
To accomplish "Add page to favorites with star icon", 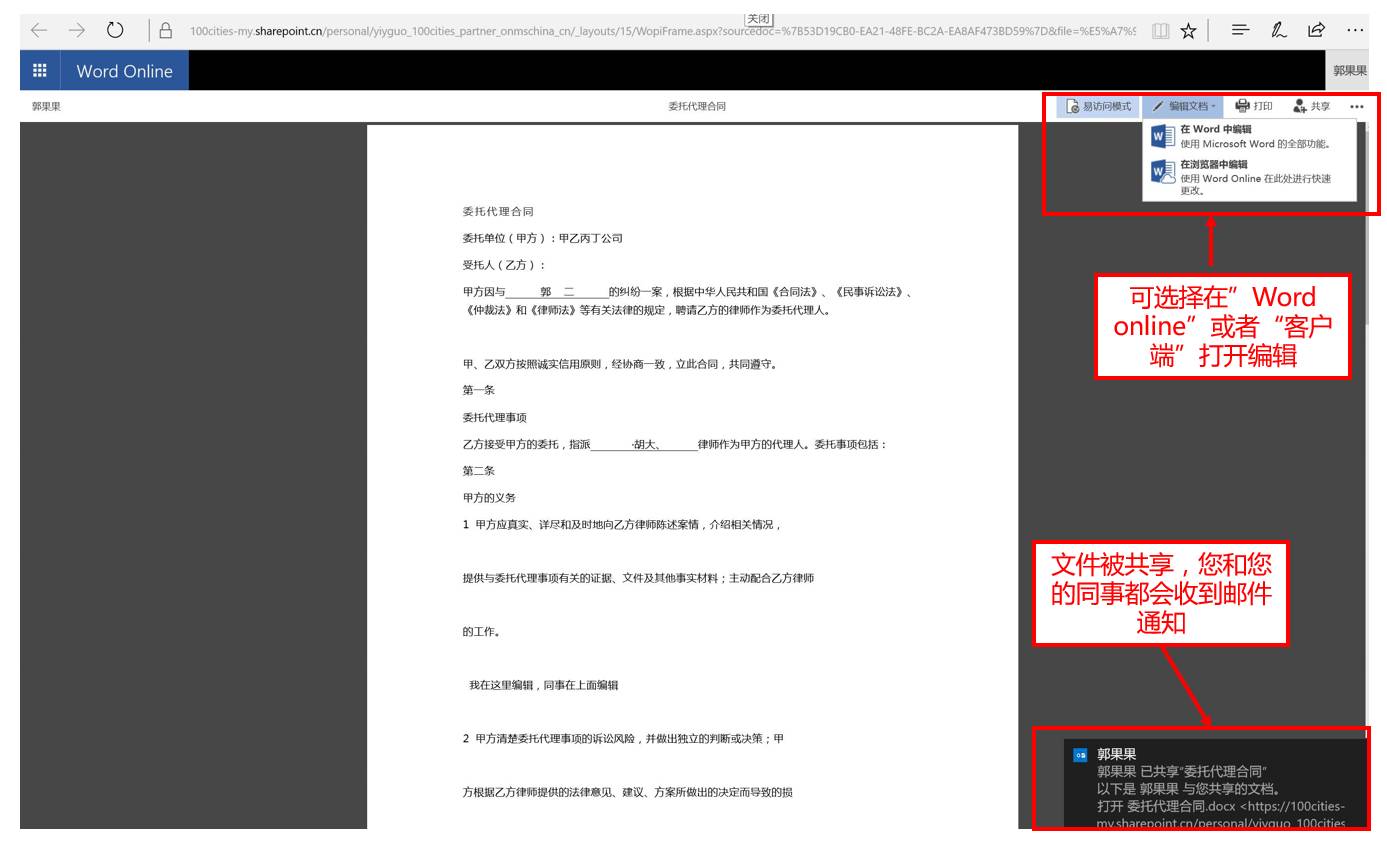I will (1188, 31).
